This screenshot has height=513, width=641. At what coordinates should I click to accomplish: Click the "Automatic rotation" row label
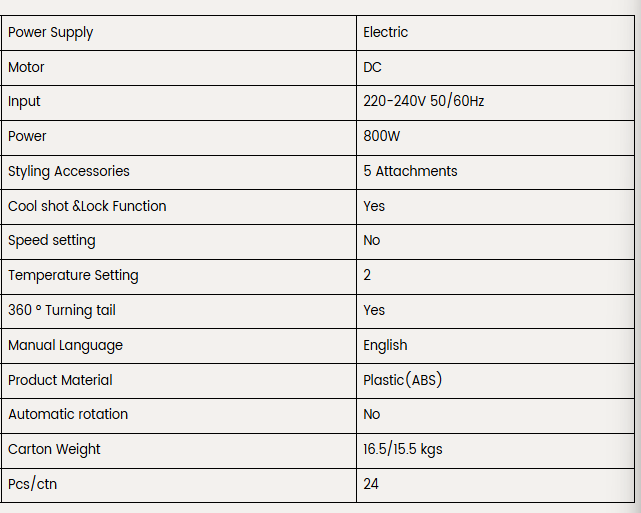click(x=68, y=414)
